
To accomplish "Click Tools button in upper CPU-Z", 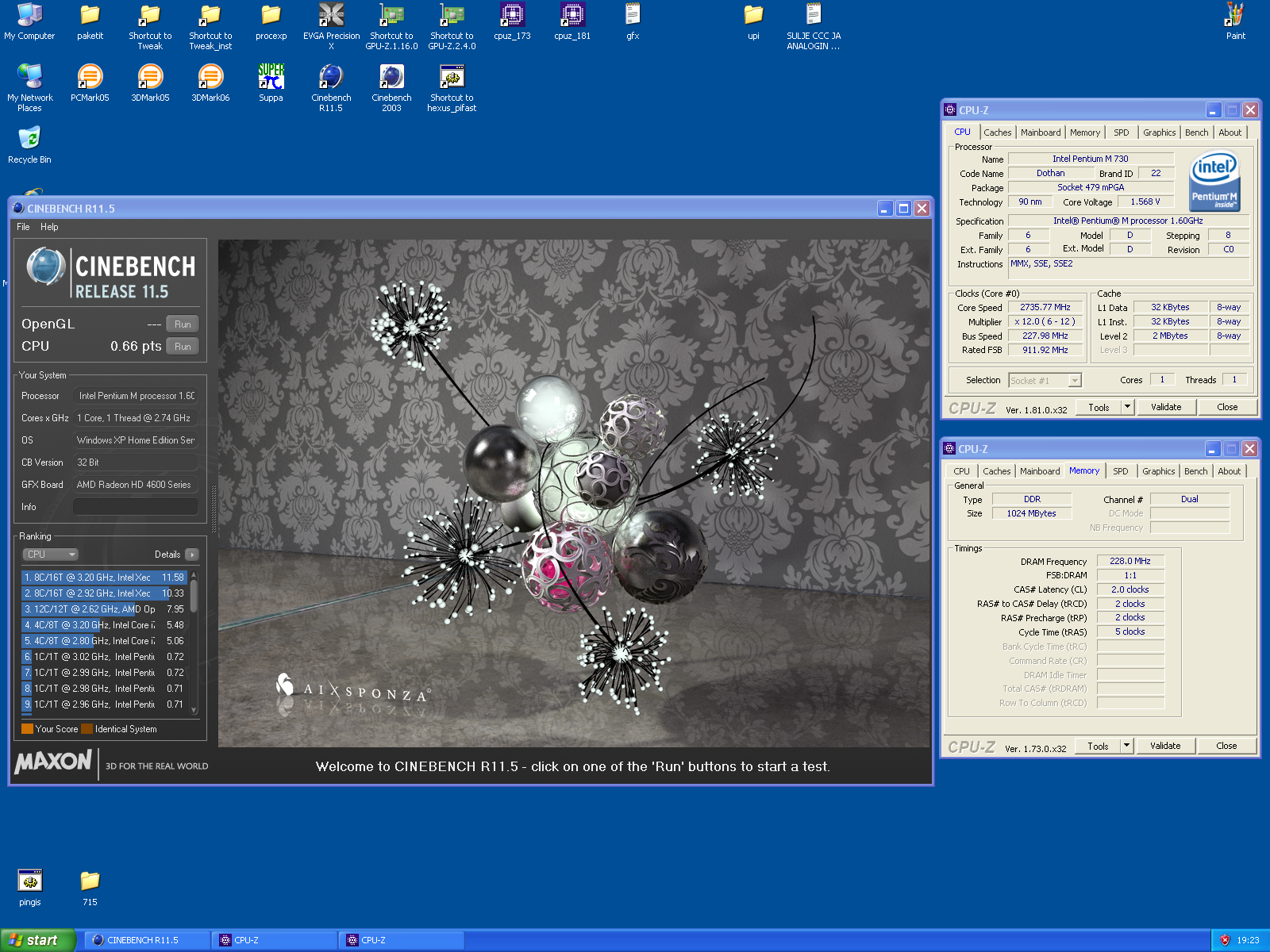I will tap(1099, 407).
